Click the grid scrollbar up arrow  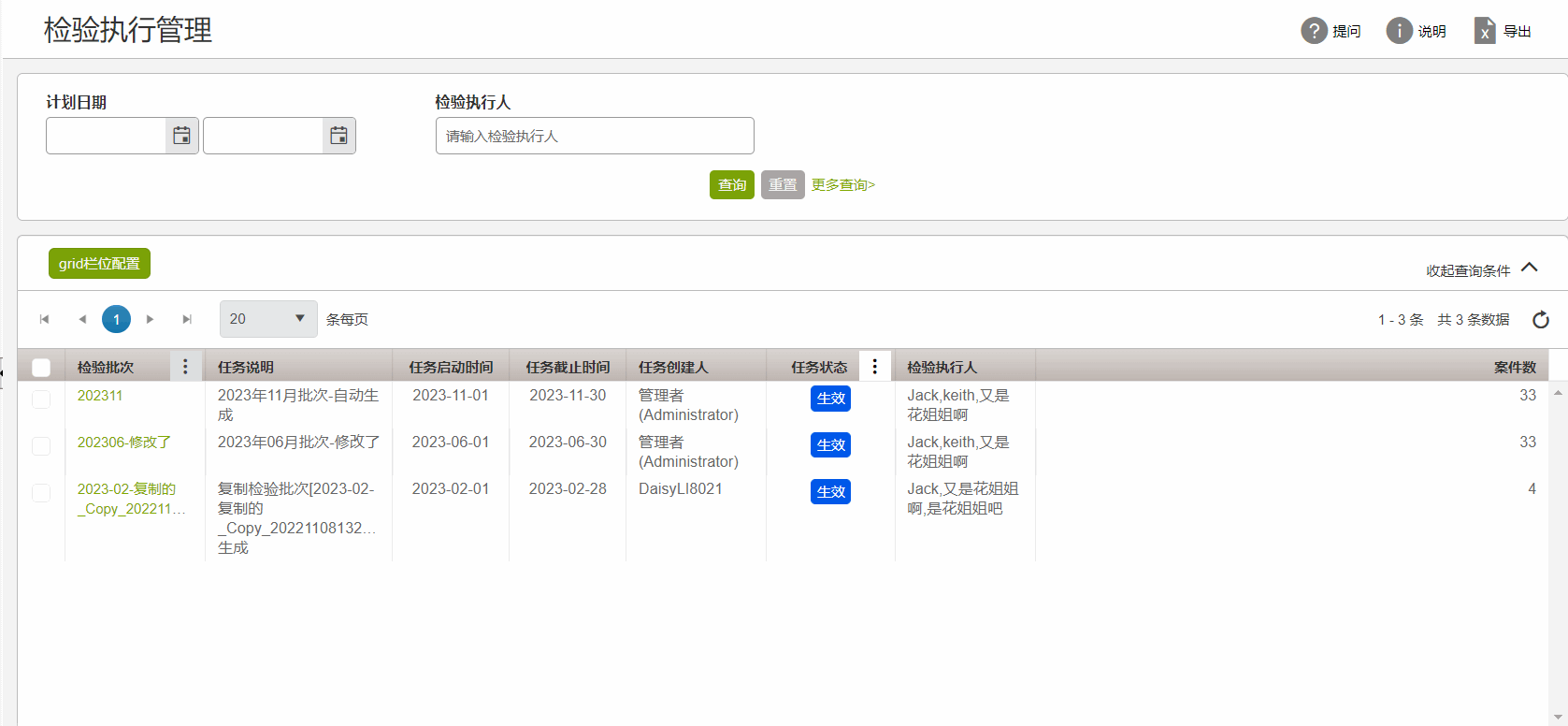coord(1558,393)
